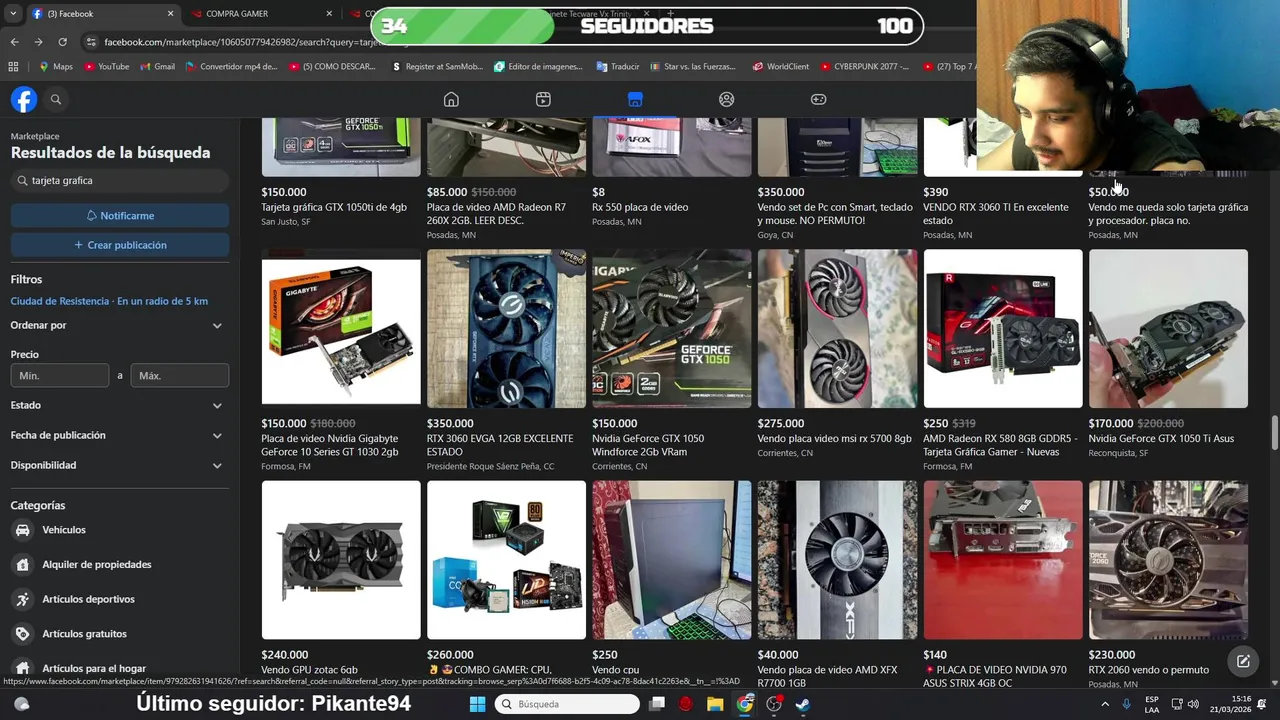Open the Chrome apps grid icon
Image resolution: width=1280 pixels, height=720 pixels.
[x=13, y=67]
